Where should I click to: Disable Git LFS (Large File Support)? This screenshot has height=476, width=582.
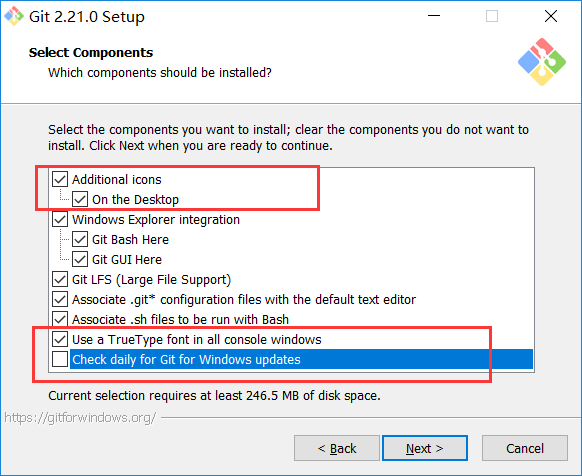click(x=60, y=279)
